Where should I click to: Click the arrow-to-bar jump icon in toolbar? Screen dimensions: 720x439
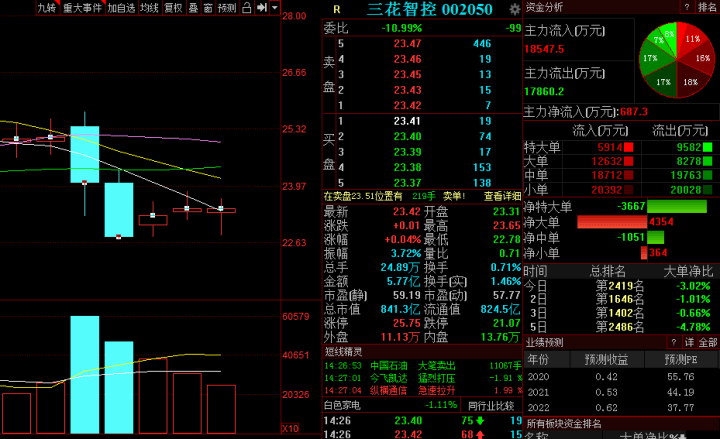click(259, 8)
